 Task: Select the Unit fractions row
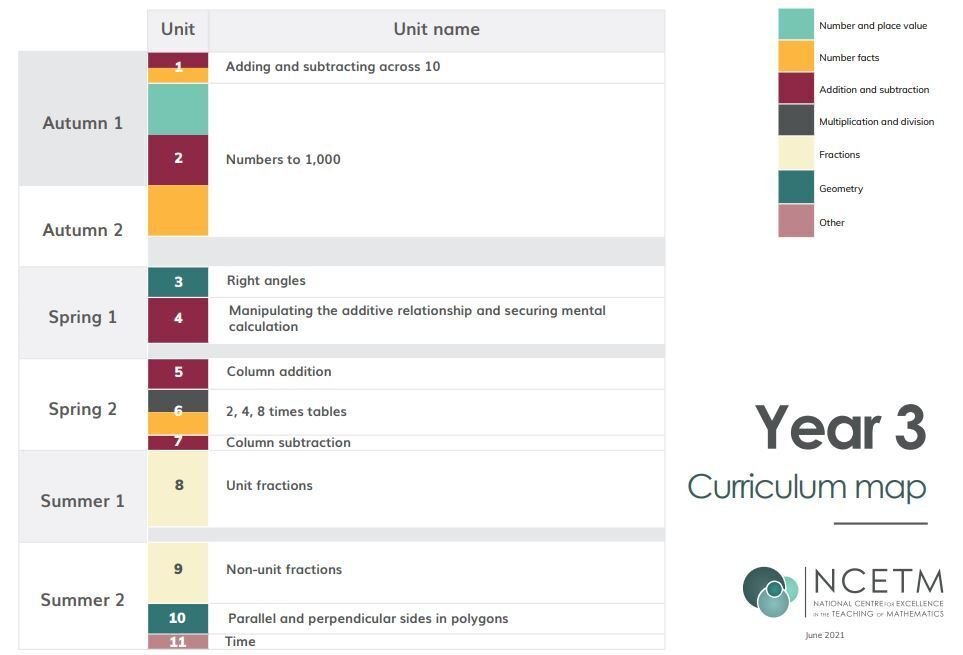406,489
